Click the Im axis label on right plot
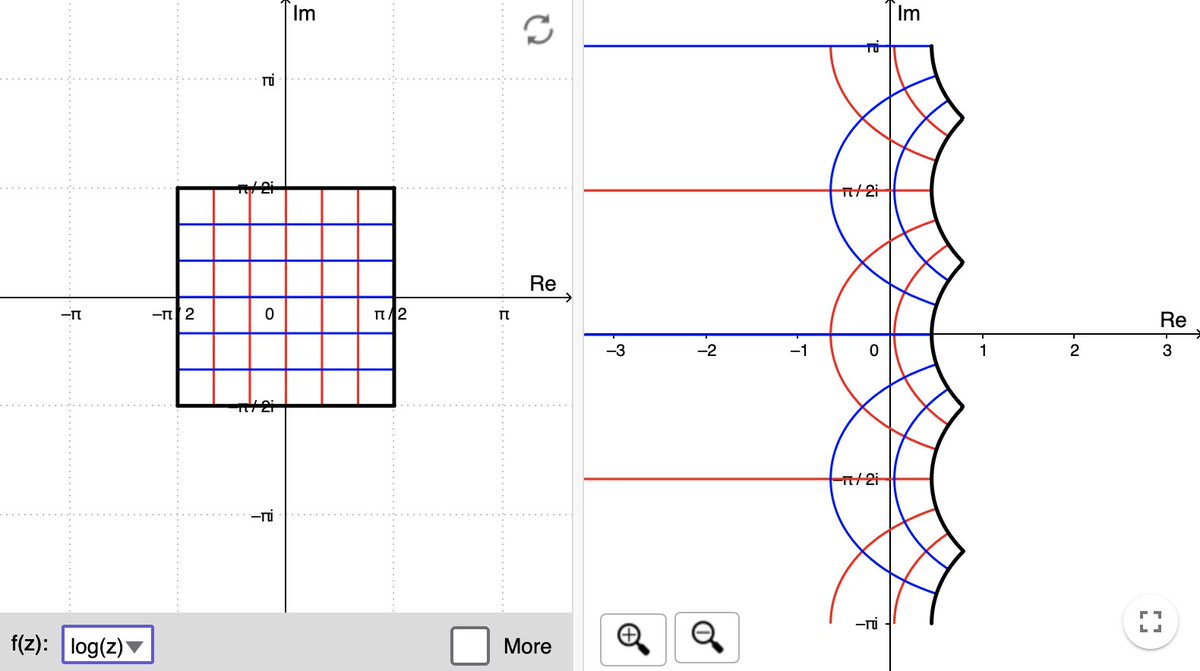Screen dimensions: 1200x671 coord(909,14)
